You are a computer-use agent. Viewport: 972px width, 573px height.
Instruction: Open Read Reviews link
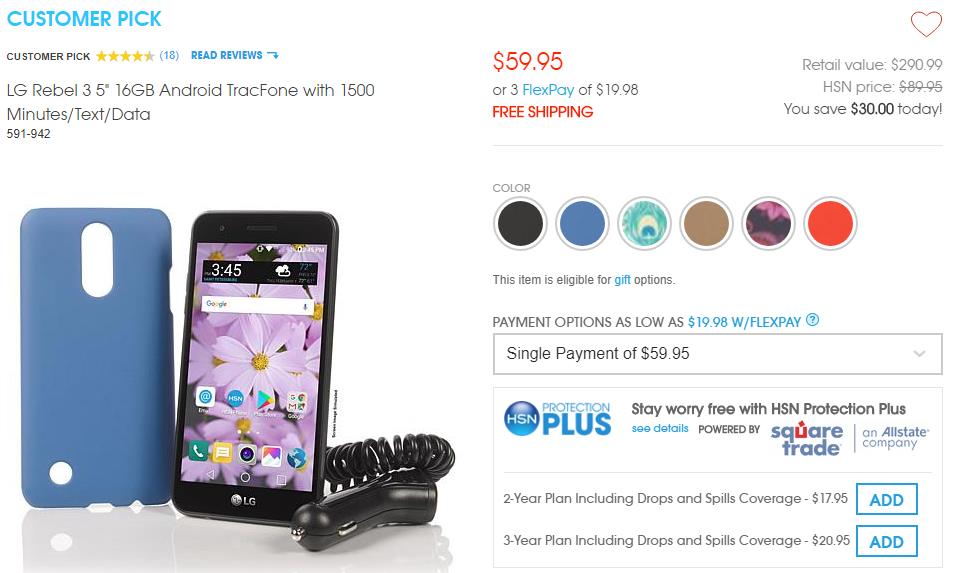(226, 55)
